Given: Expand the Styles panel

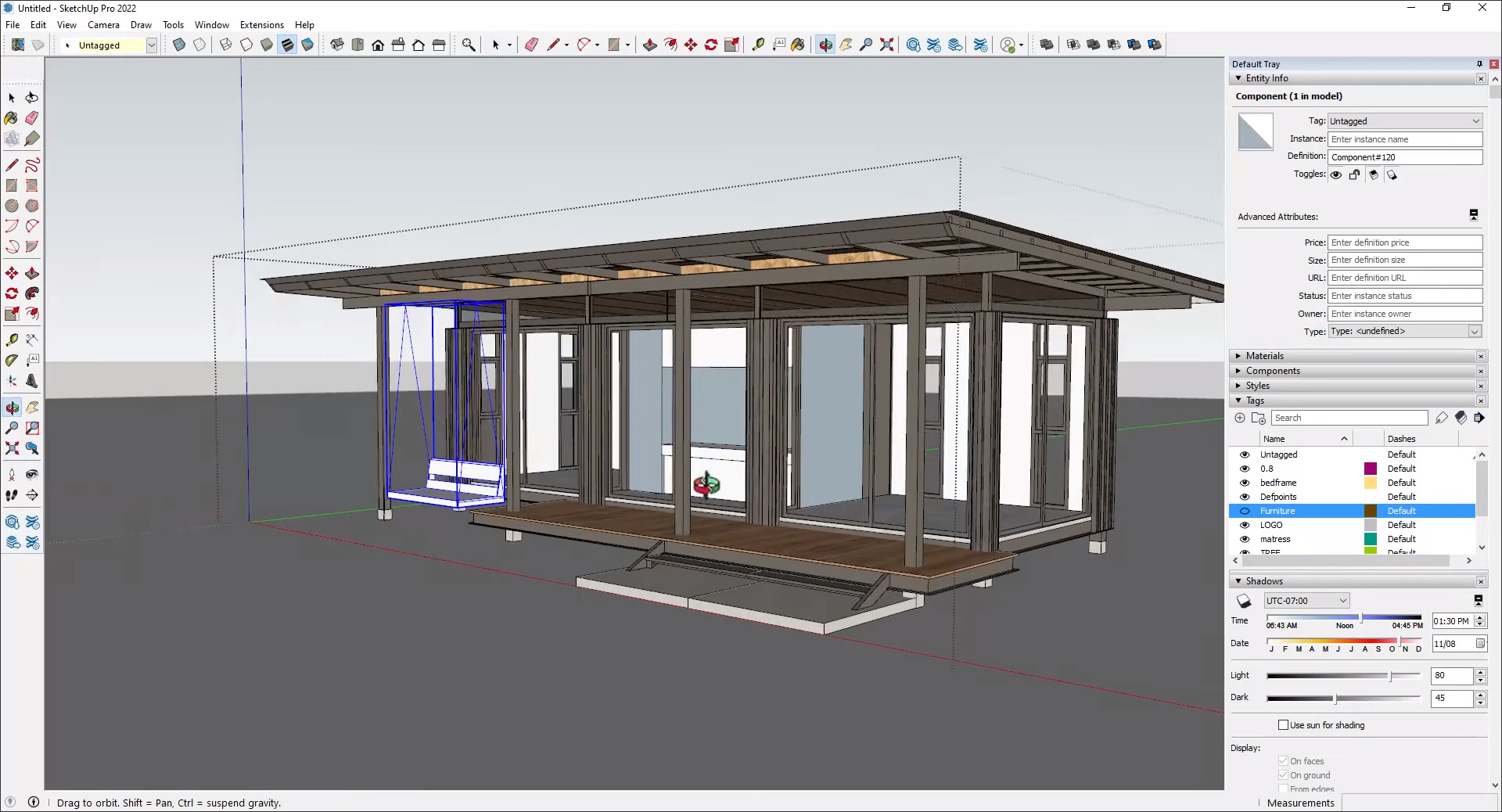Looking at the screenshot, I should point(1238,386).
